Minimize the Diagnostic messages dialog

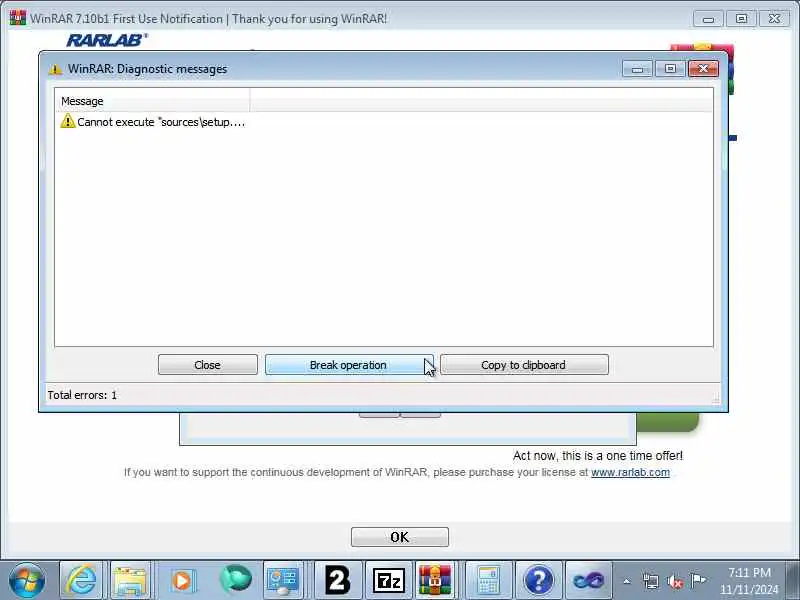click(637, 69)
